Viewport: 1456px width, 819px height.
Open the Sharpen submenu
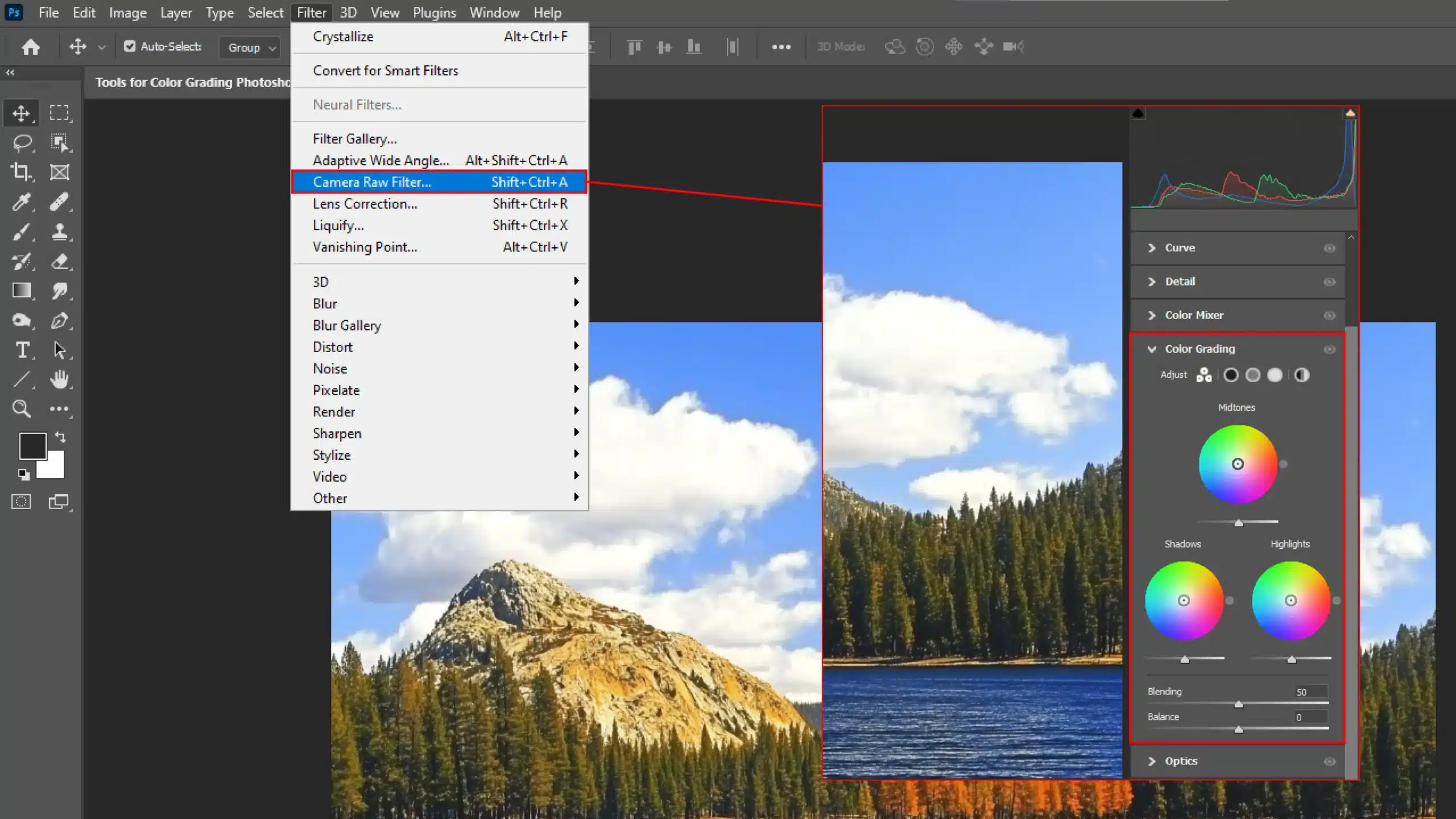point(439,433)
